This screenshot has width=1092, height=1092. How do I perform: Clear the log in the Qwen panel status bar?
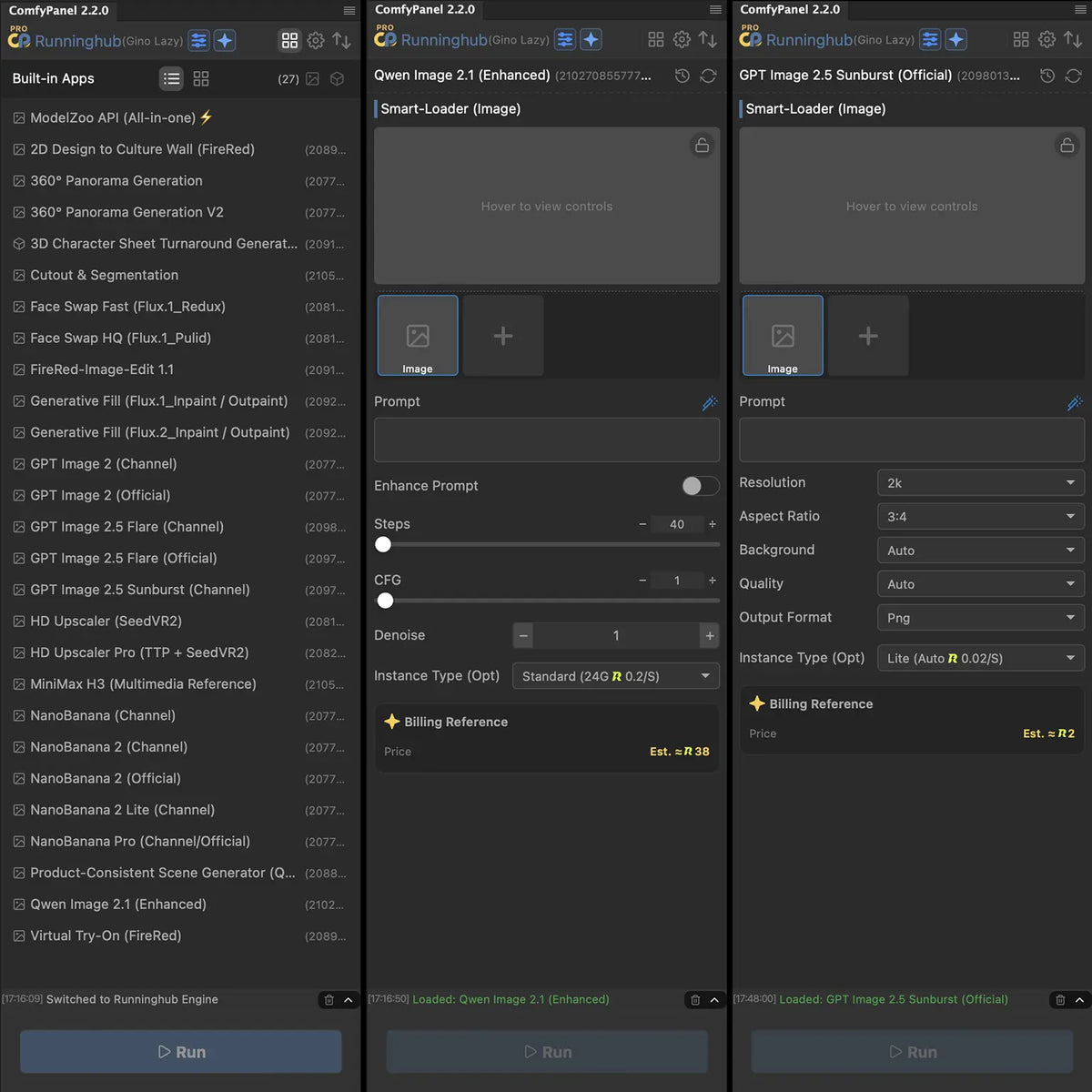point(695,1000)
